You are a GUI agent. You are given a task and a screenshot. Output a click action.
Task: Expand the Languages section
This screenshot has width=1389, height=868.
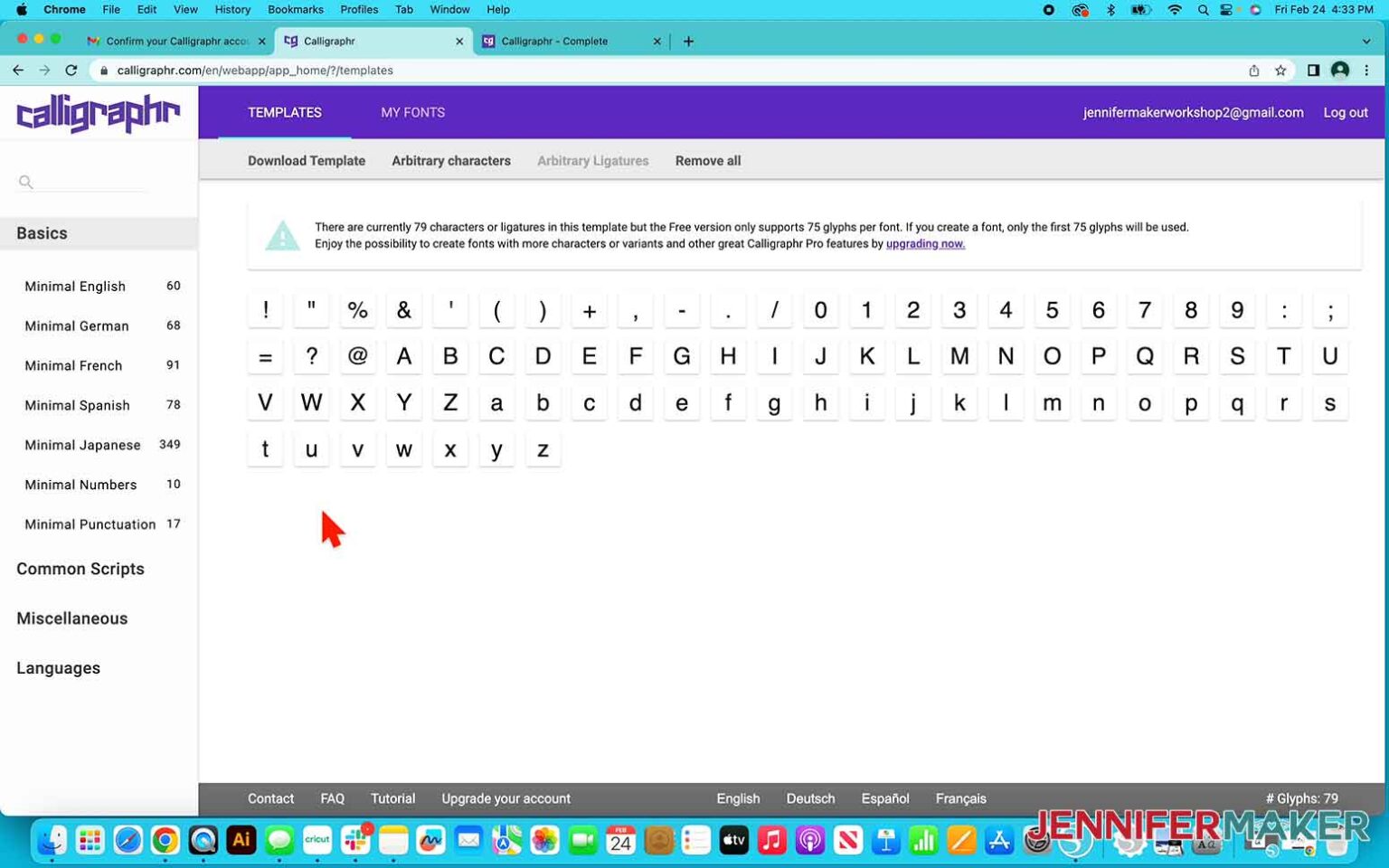pyautogui.click(x=59, y=668)
